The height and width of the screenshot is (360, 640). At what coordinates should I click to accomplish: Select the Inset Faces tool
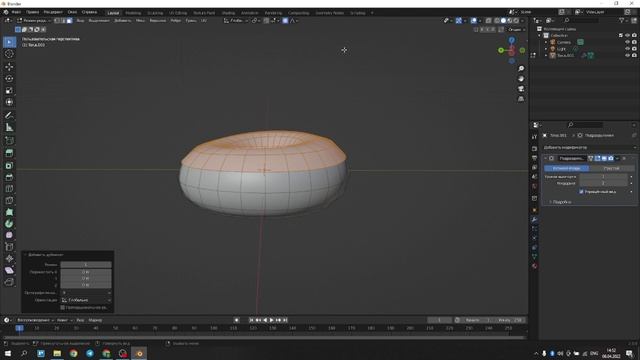tap(9, 165)
